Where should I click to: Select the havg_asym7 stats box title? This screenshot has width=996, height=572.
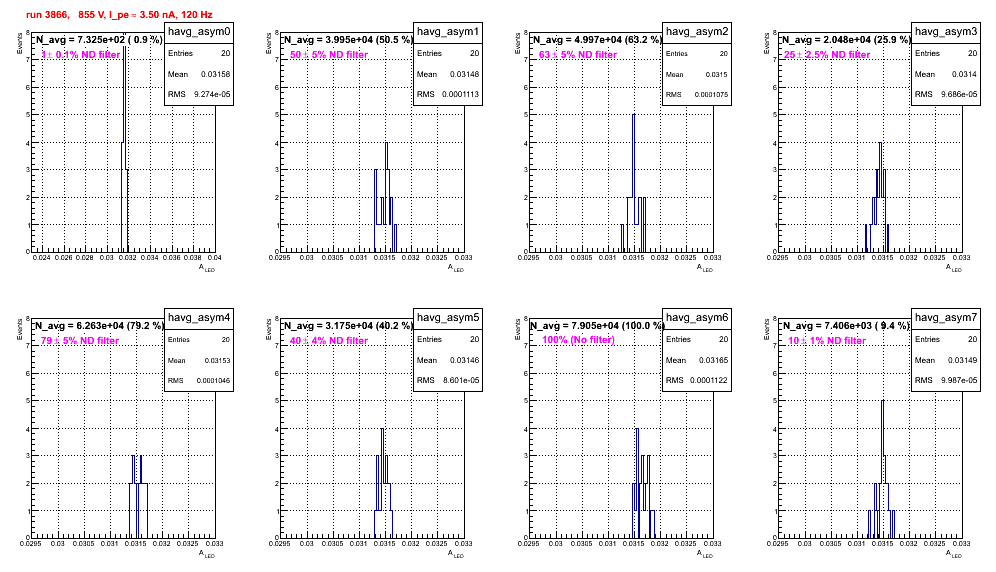(x=946, y=318)
